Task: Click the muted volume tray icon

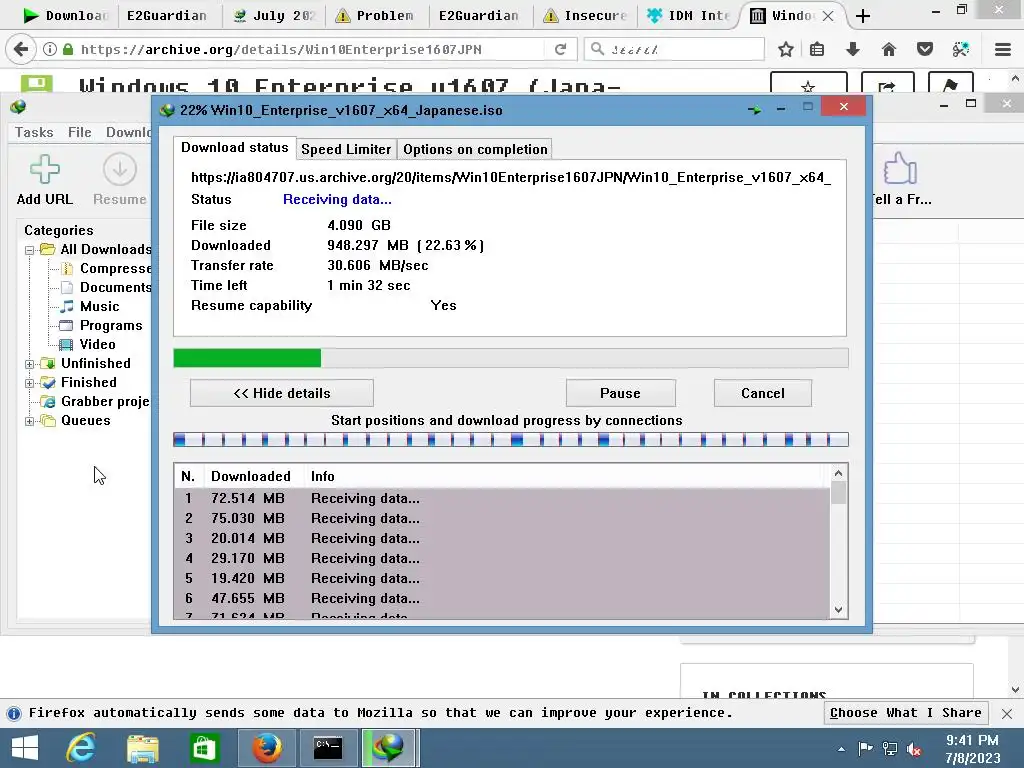Action: [914, 749]
